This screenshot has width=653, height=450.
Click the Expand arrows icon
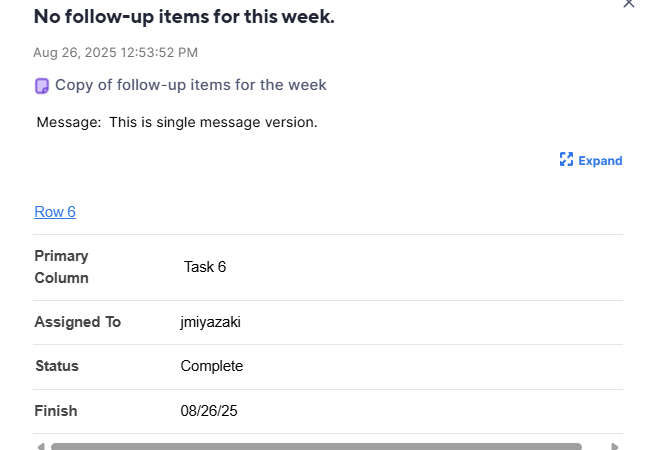(x=566, y=159)
